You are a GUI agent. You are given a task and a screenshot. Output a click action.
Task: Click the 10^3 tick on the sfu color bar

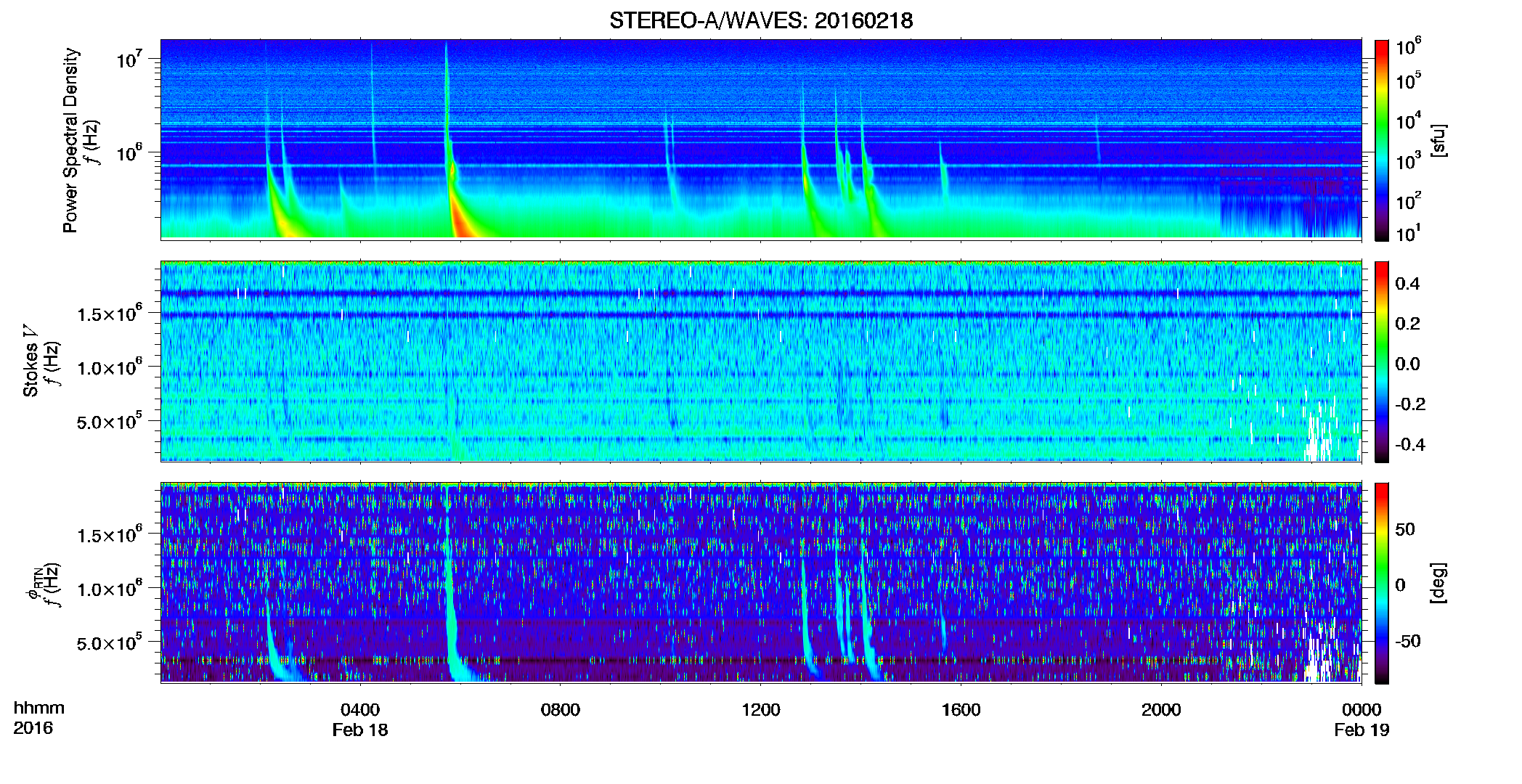click(x=1409, y=160)
